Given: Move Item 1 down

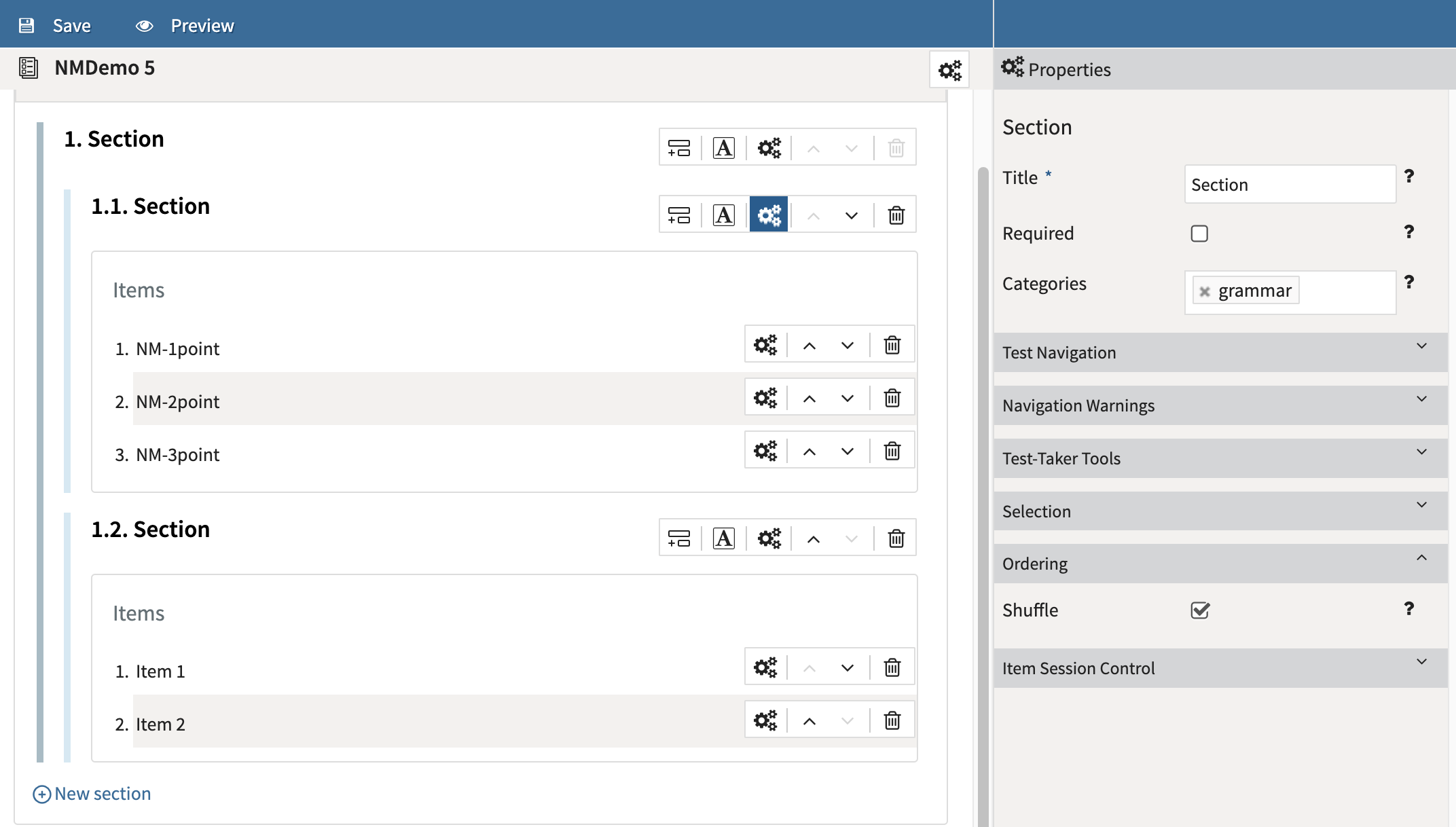Looking at the screenshot, I should pyautogui.click(x=848, y=668).
